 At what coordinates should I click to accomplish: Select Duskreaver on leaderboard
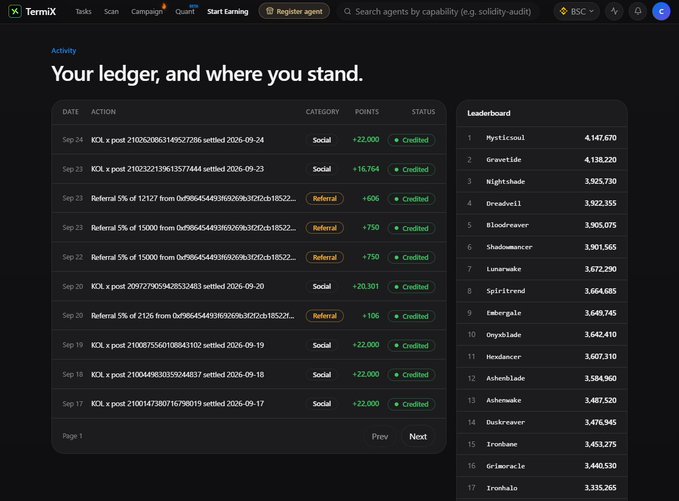[542, 422]
